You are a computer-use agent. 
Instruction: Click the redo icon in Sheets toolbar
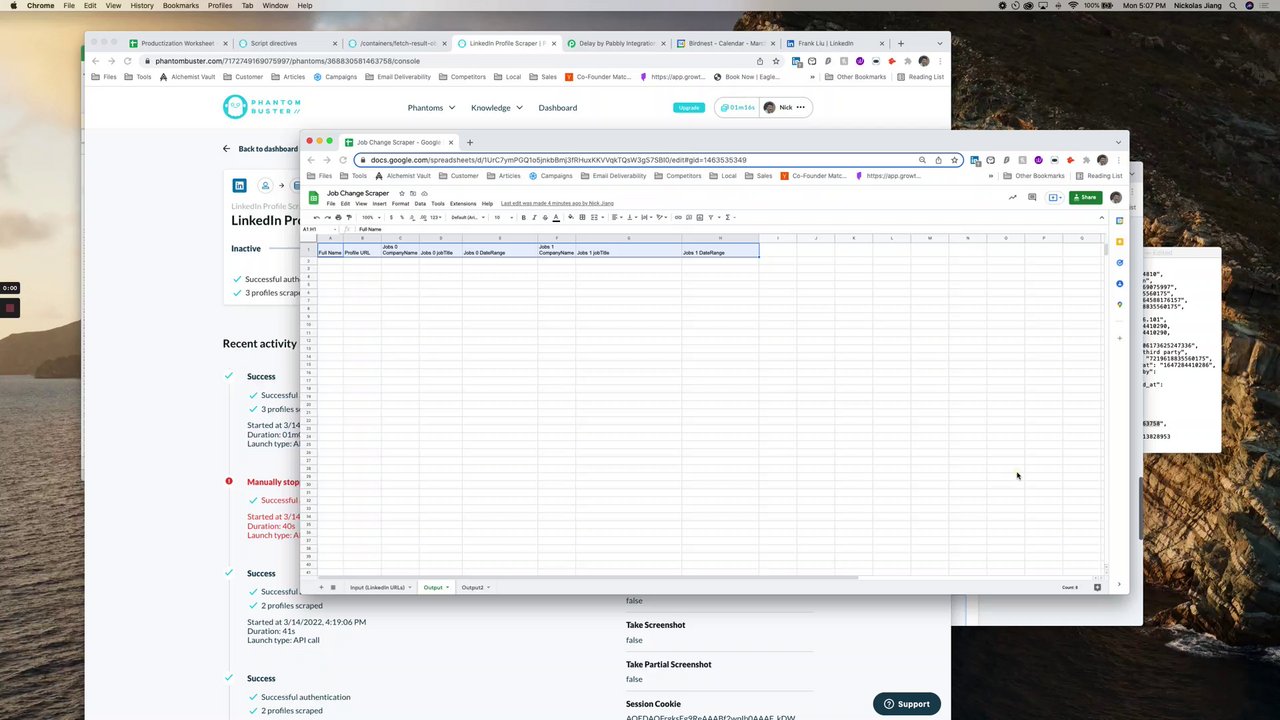coord(327,217)
